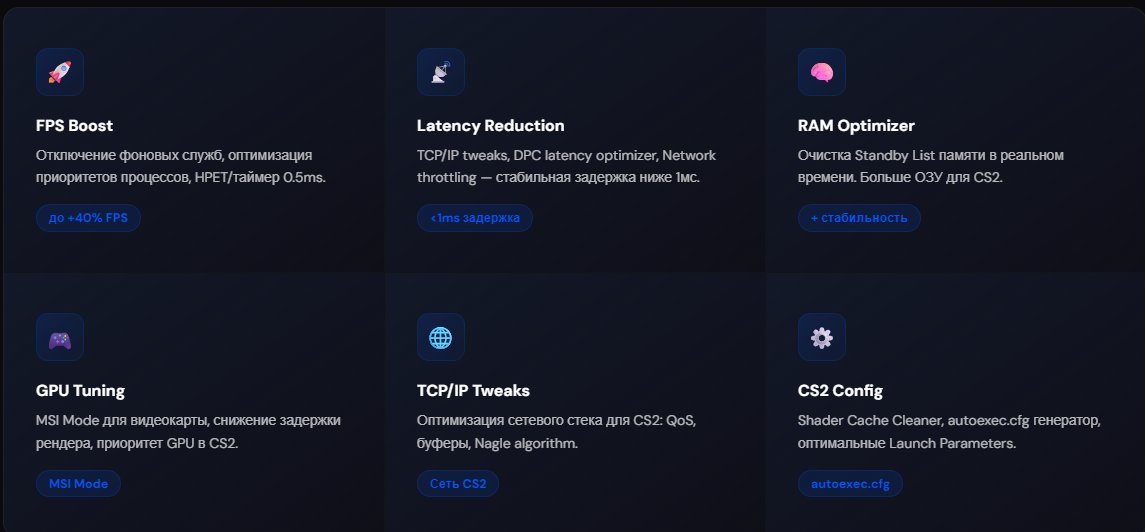The image size is (1145, 532).
Task: Select the 'autoexec.cfg' badge
Action: point(850,484)
